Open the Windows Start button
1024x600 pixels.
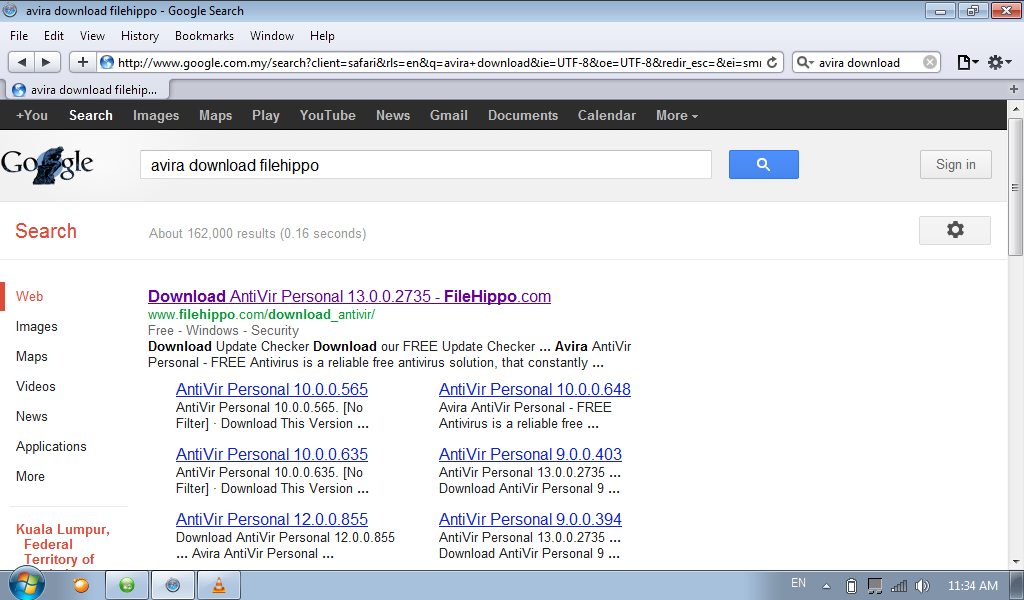26,584
